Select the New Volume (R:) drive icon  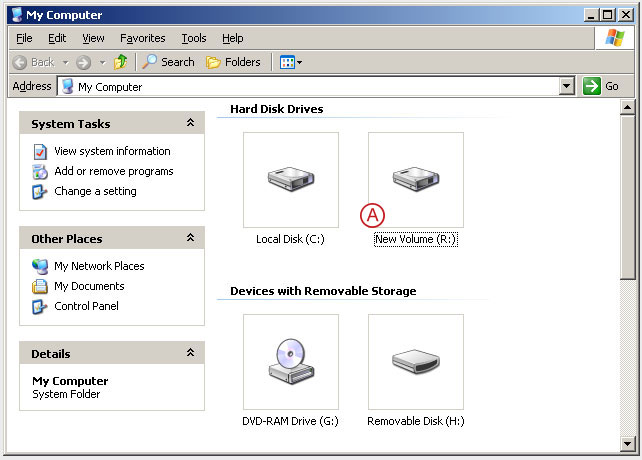pos(415,180)
